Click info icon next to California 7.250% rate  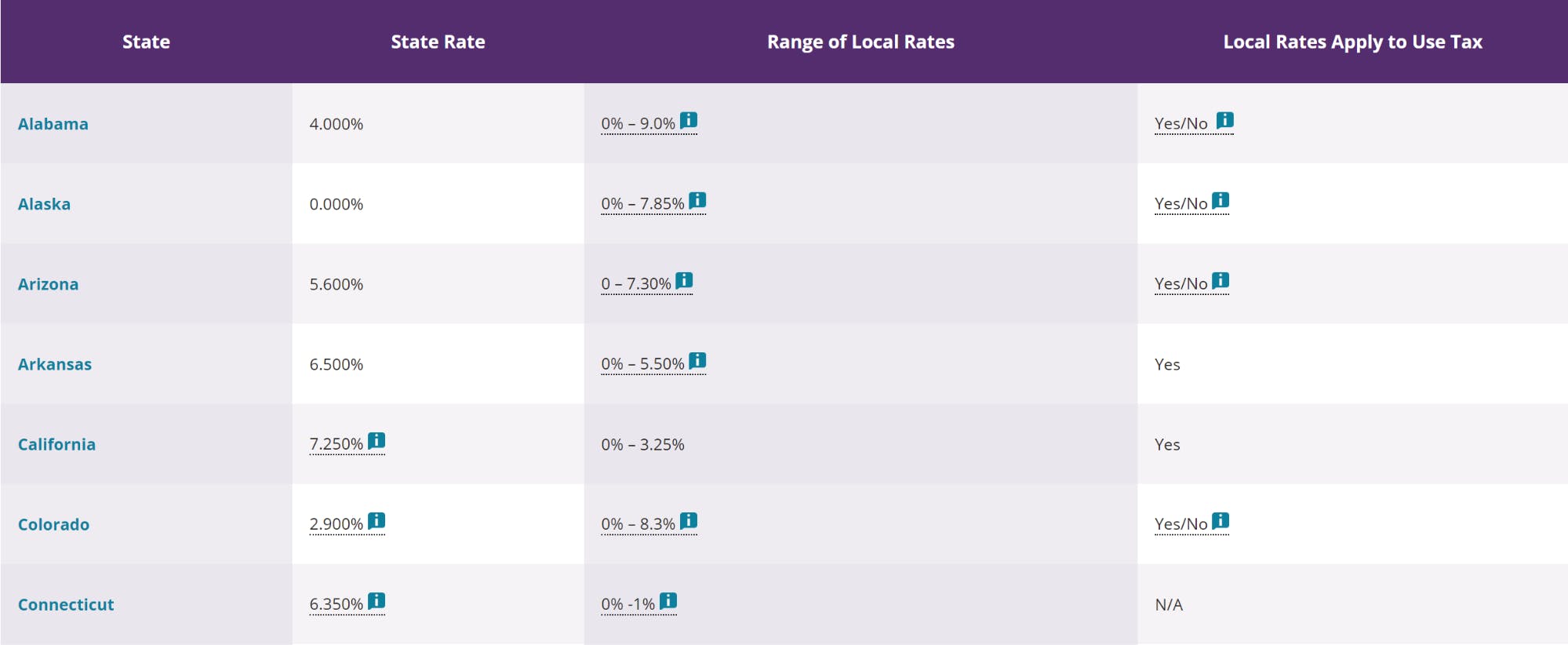click(377, 440)
